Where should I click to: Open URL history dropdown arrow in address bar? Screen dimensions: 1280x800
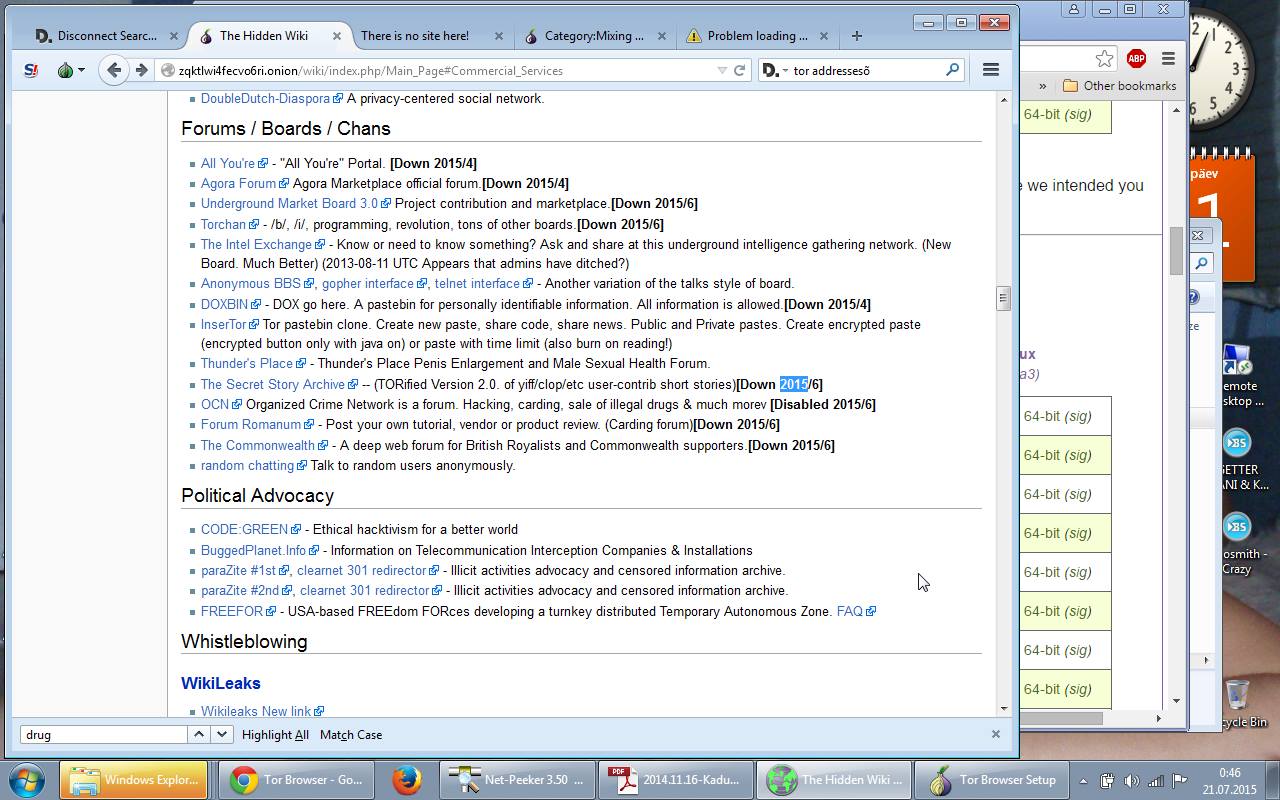click(722, 70)
